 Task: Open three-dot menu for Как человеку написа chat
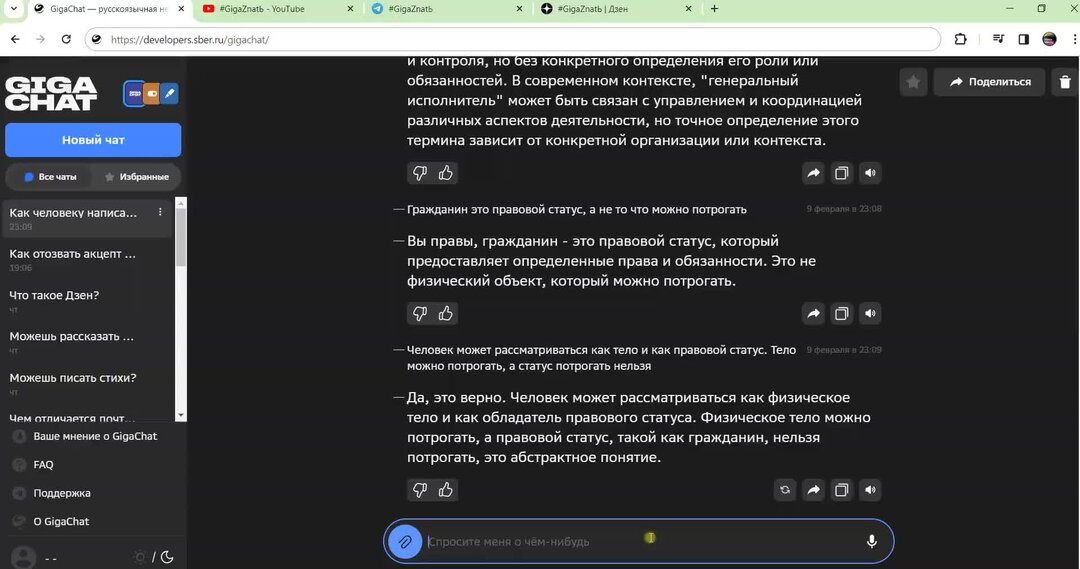pos(160,212)
